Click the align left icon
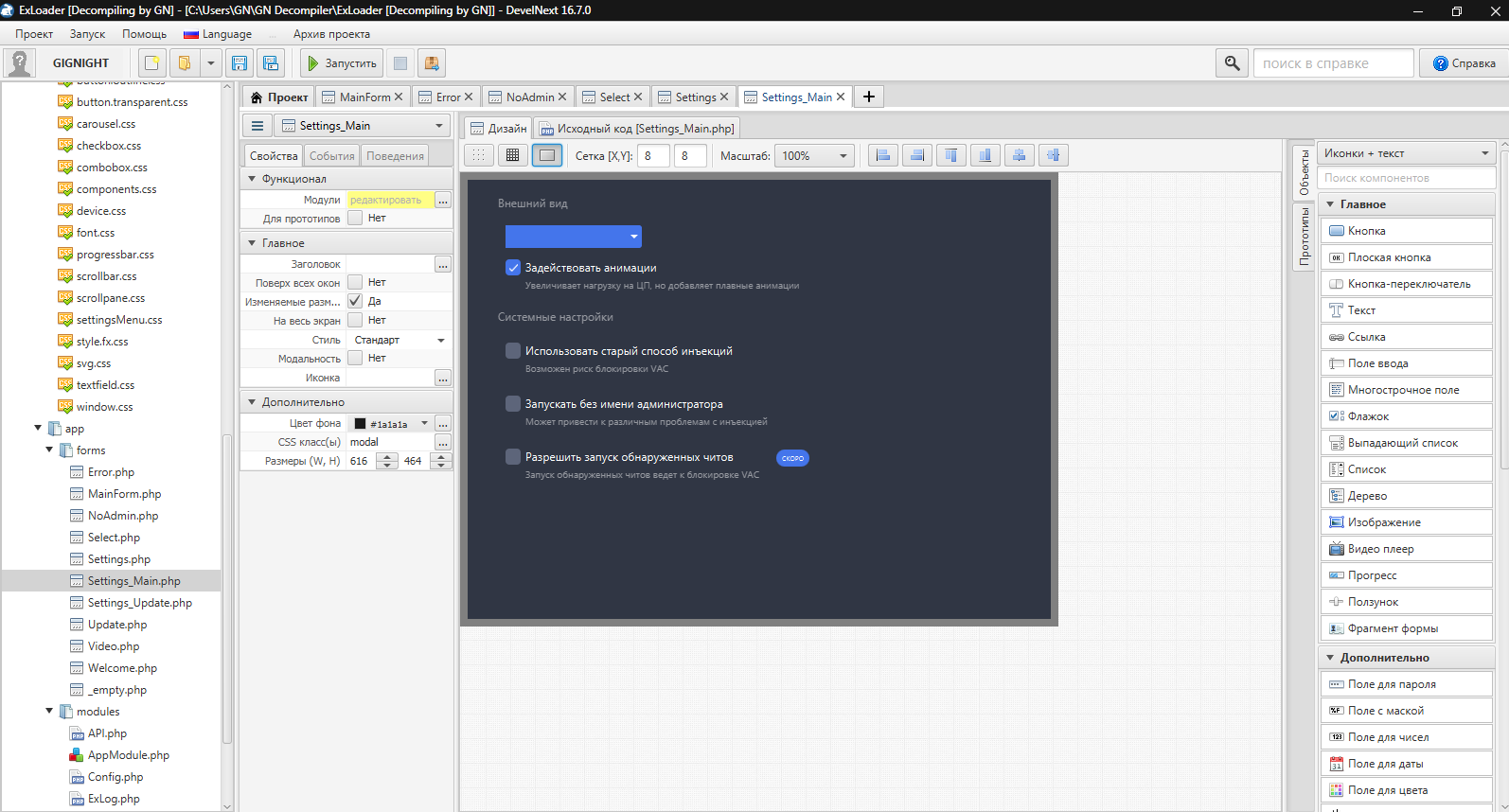1509x812 pixels. click(x=883, y=155)
